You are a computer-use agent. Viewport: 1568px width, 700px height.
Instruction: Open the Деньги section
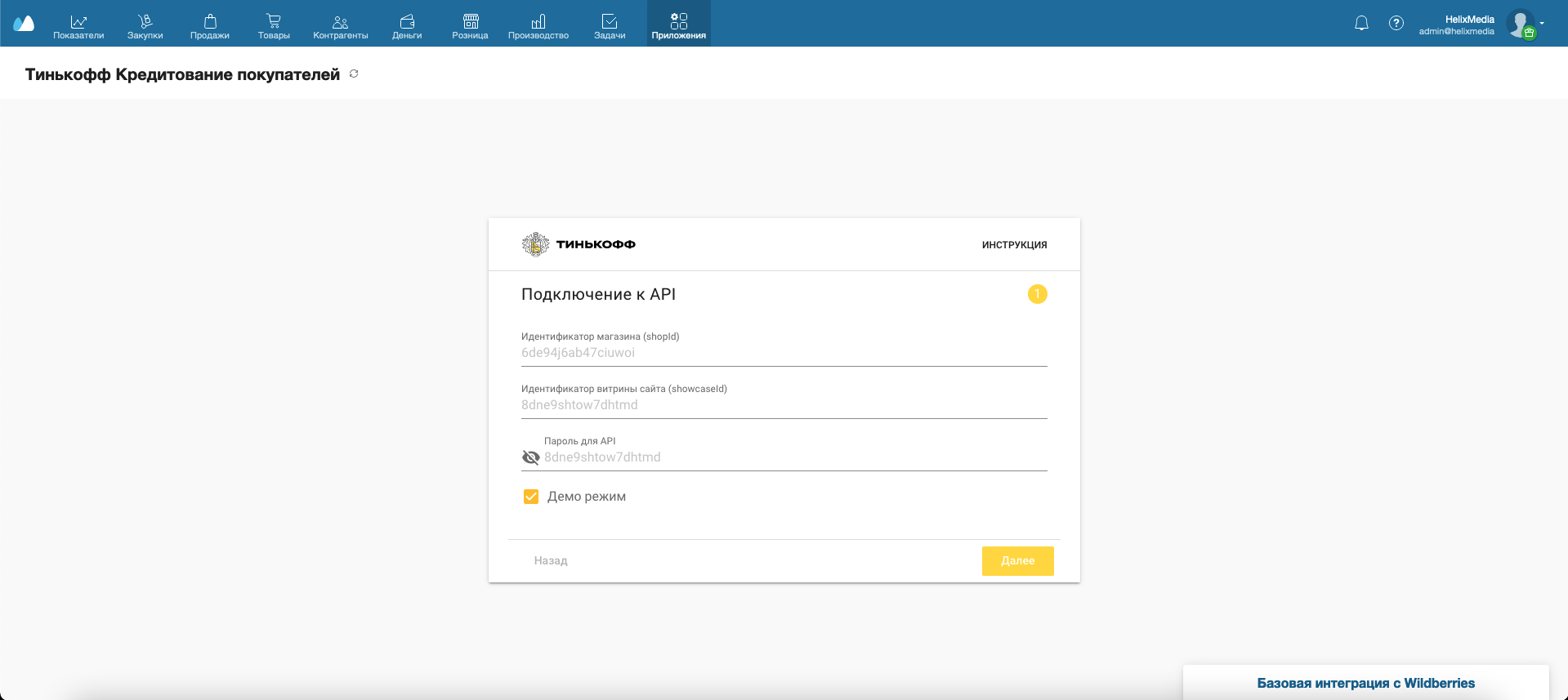[x=407, y=26]
